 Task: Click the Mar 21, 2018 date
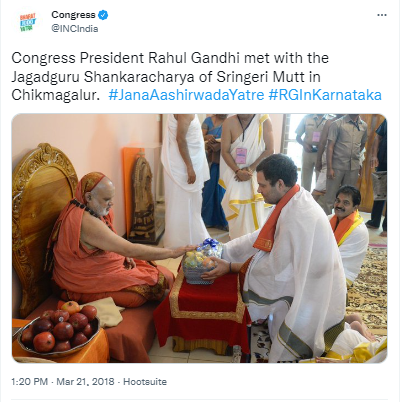pyautogui.click(x=85, y=382)
